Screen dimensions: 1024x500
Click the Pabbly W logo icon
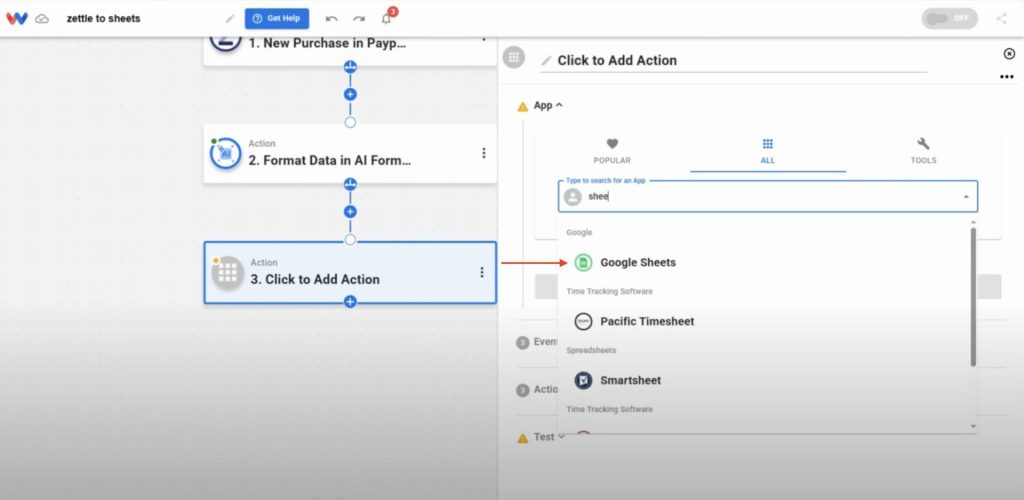pyautogui.click(x=17, y=18)
